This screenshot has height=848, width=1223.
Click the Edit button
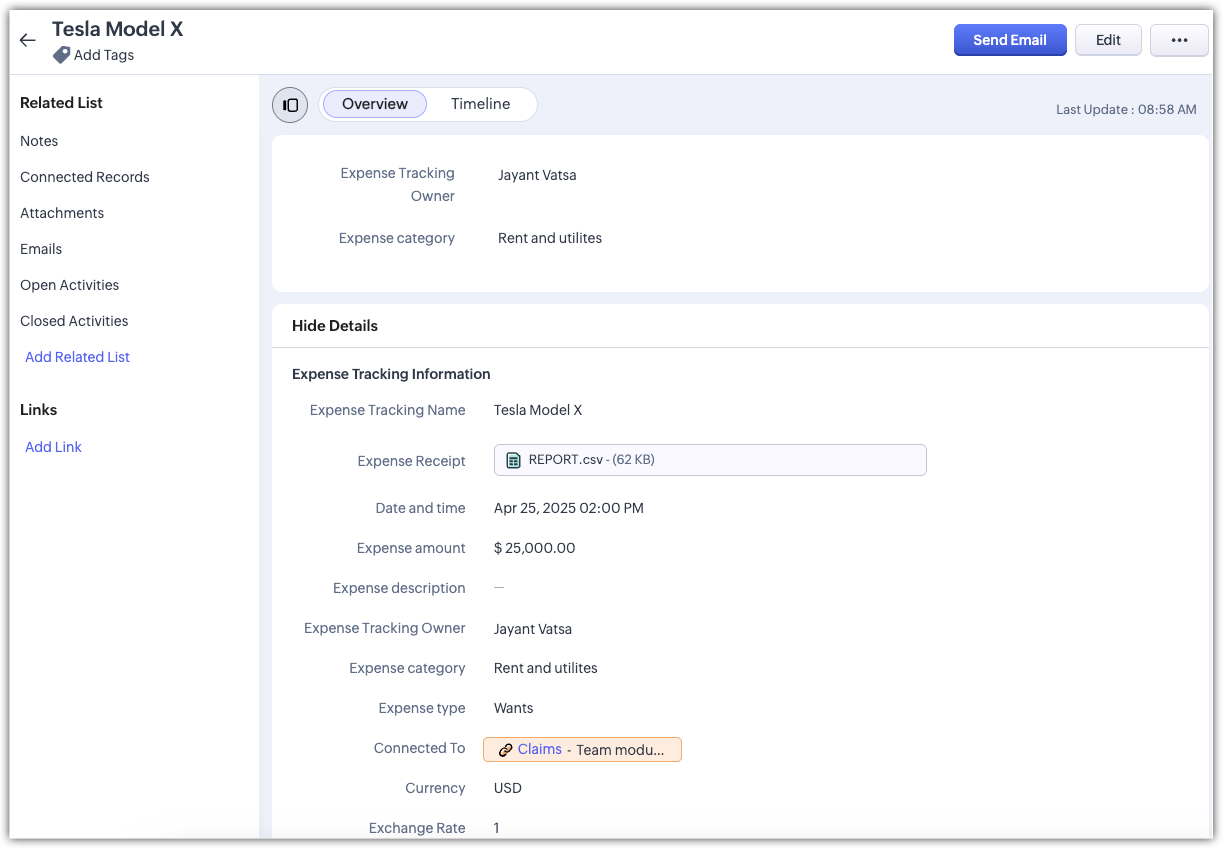click(1108, 40)
